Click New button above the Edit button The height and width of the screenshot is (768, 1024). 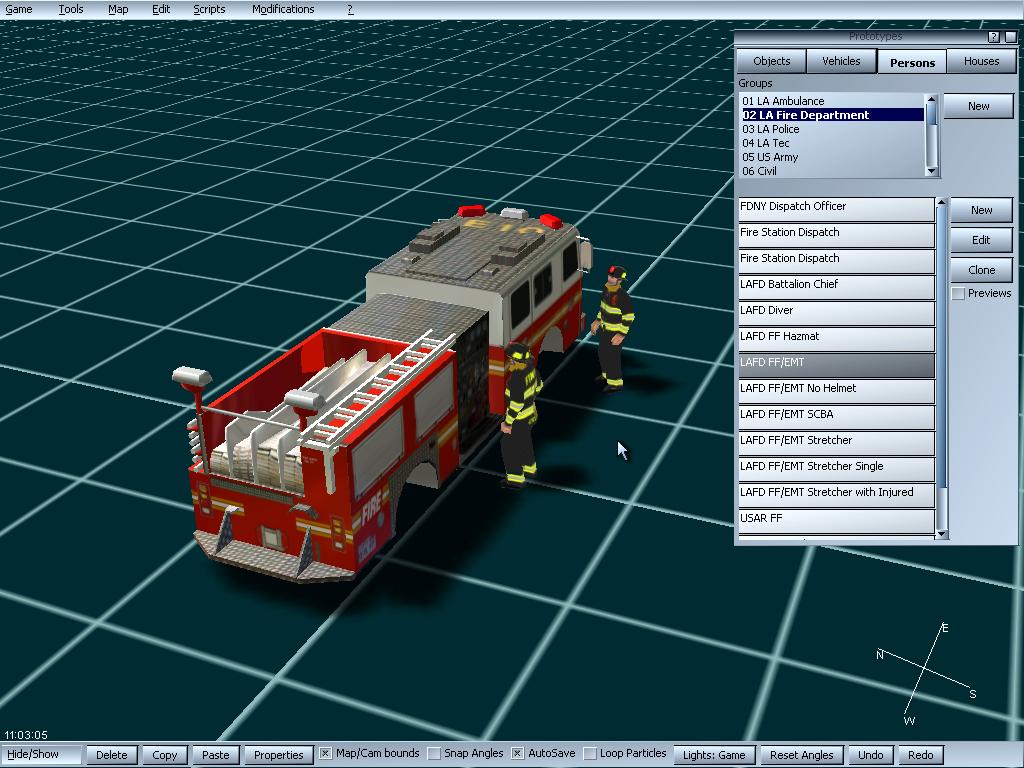pos(981,210)
